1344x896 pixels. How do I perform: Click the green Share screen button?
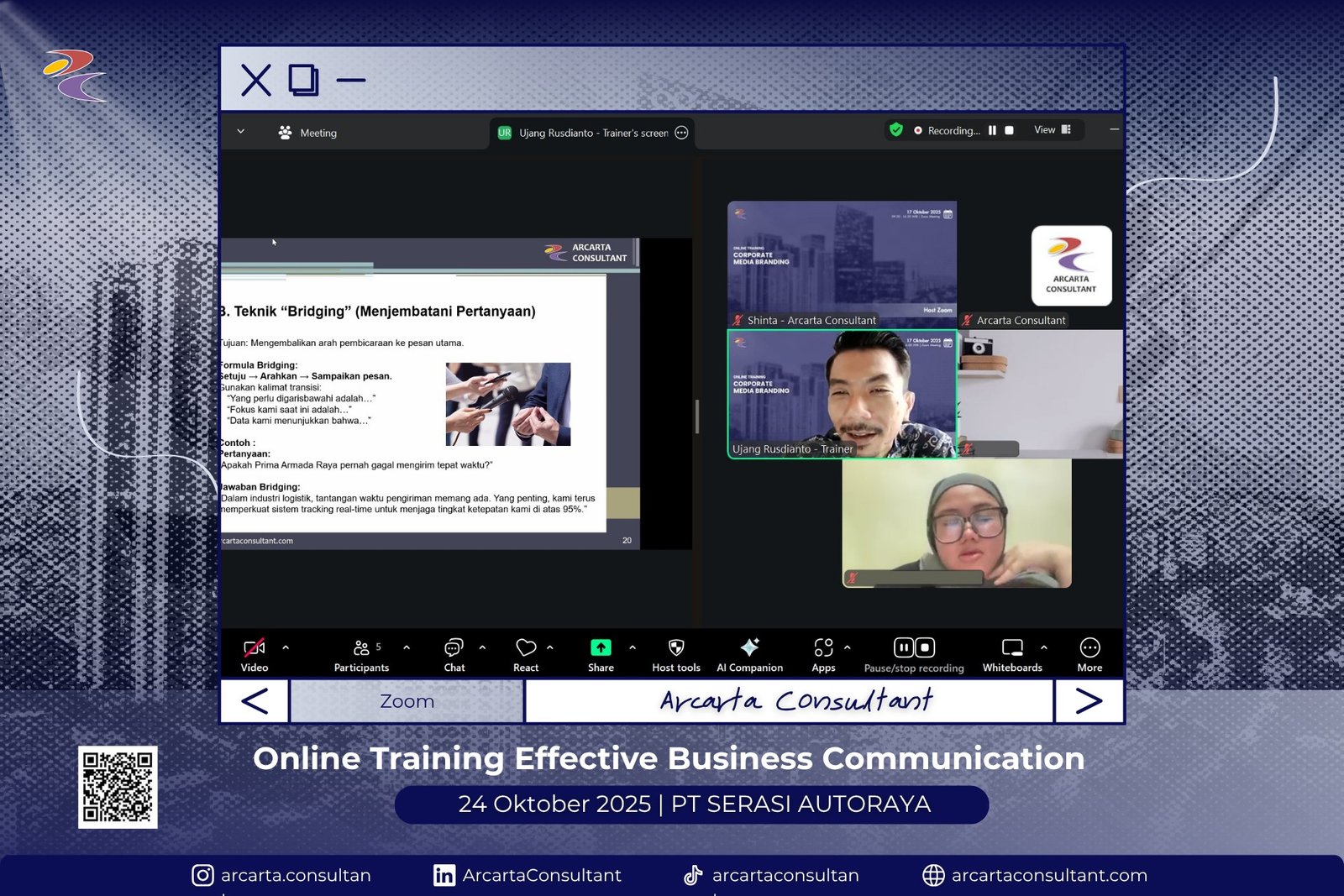tap(601, 654)
